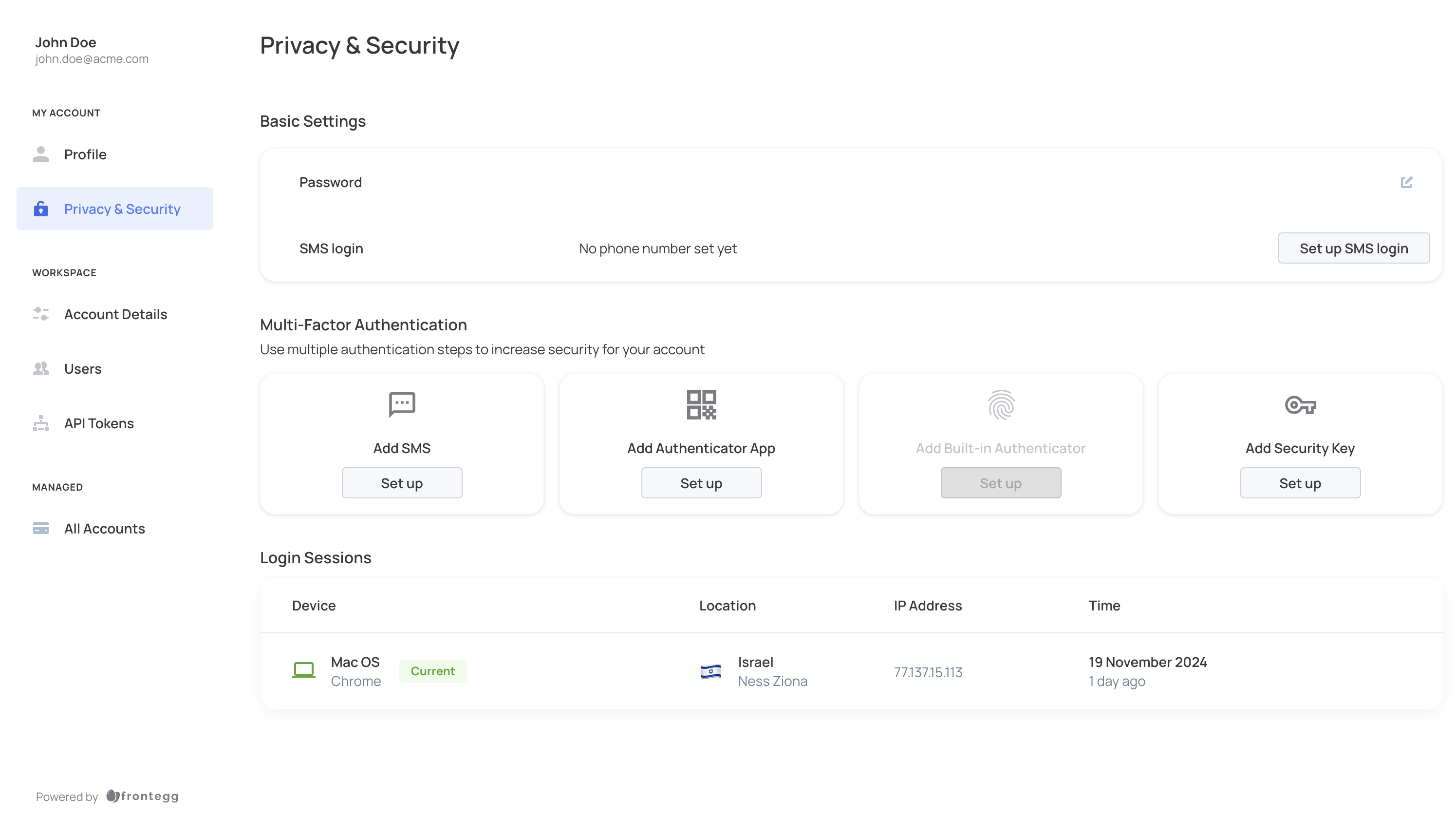Click Set up under Add Authenticator App
This screenshot has height=837, width=1456.
tap(701, 483)
